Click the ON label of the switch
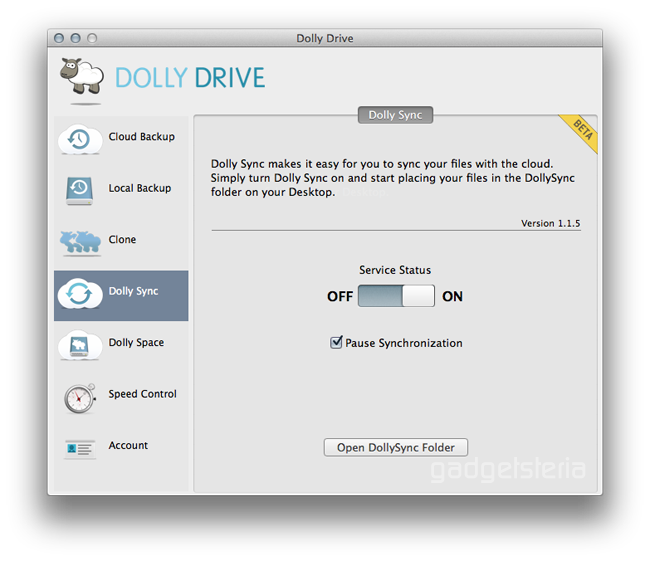The height and width of the screenshot is (561, 650). [x=452, y=296]
